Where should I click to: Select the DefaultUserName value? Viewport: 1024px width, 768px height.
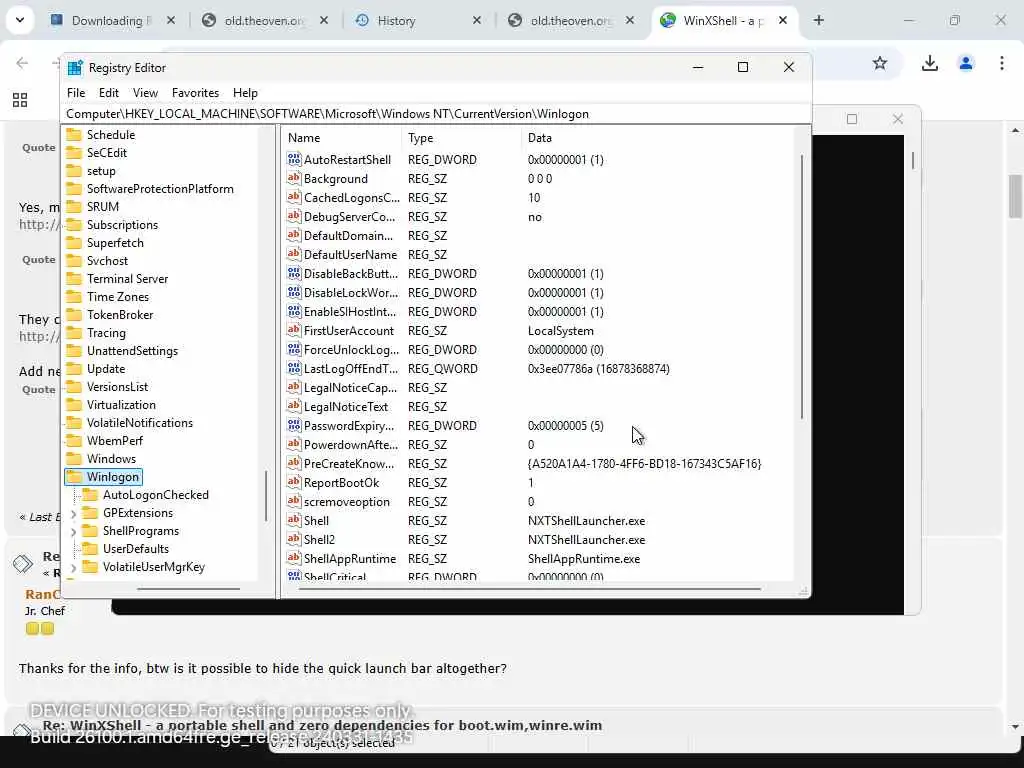[350, 255]
